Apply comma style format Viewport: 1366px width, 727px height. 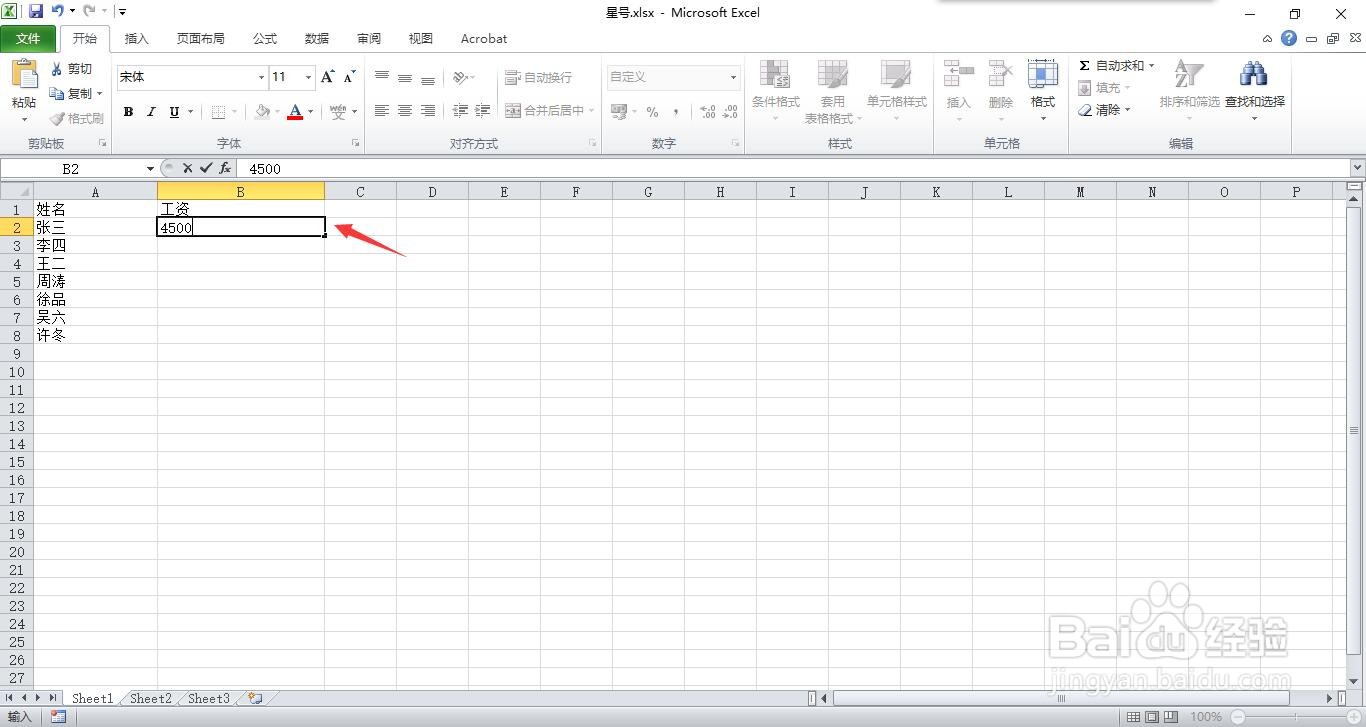676,112
